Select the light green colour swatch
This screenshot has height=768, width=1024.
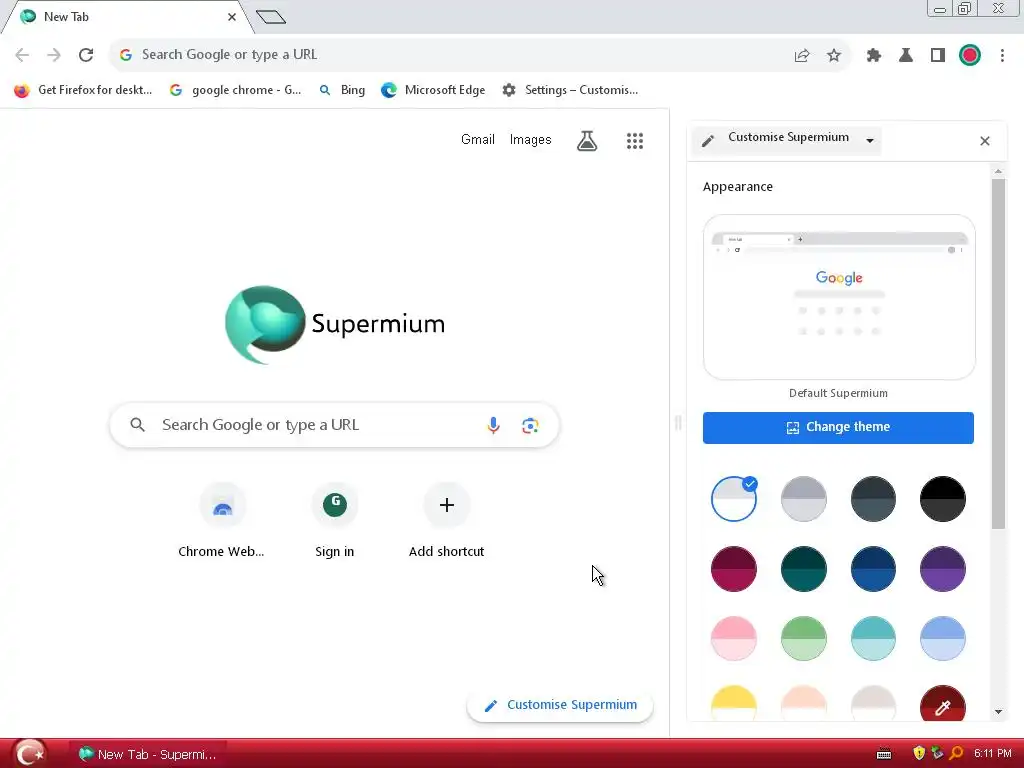coord(803,638)
